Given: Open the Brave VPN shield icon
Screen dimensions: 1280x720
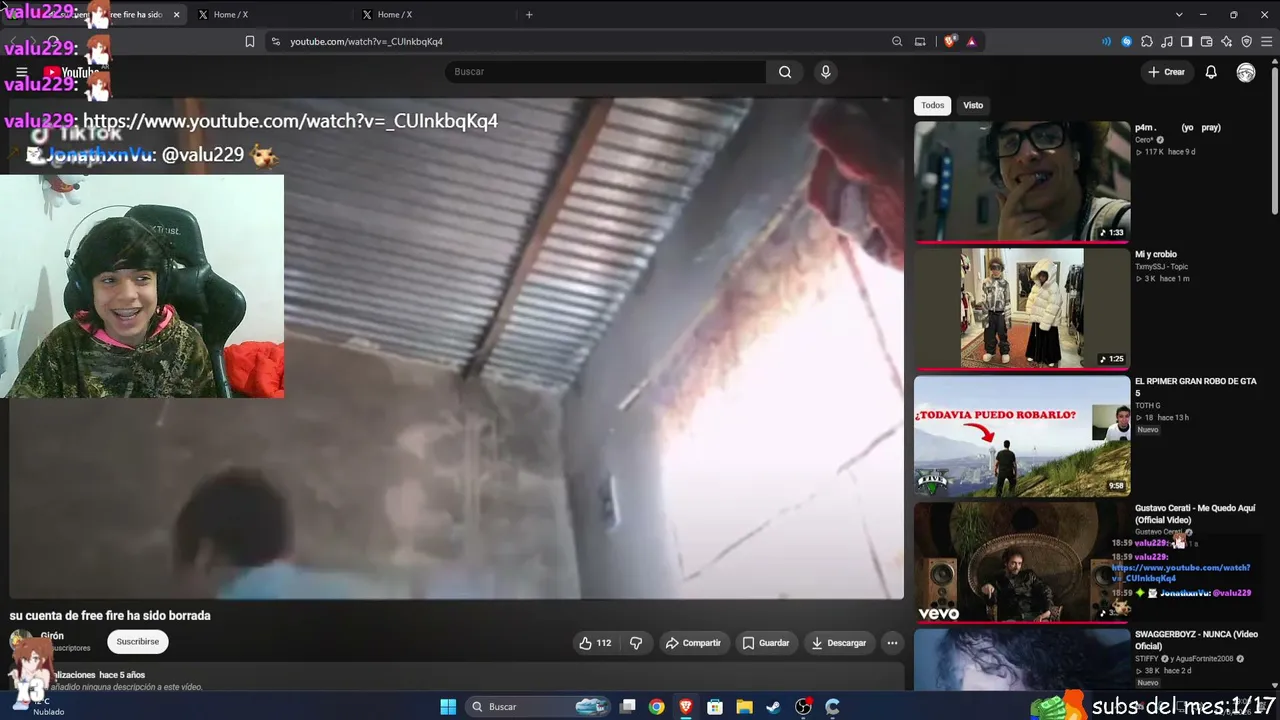Looking at the screenshot, I should 1247,41.
